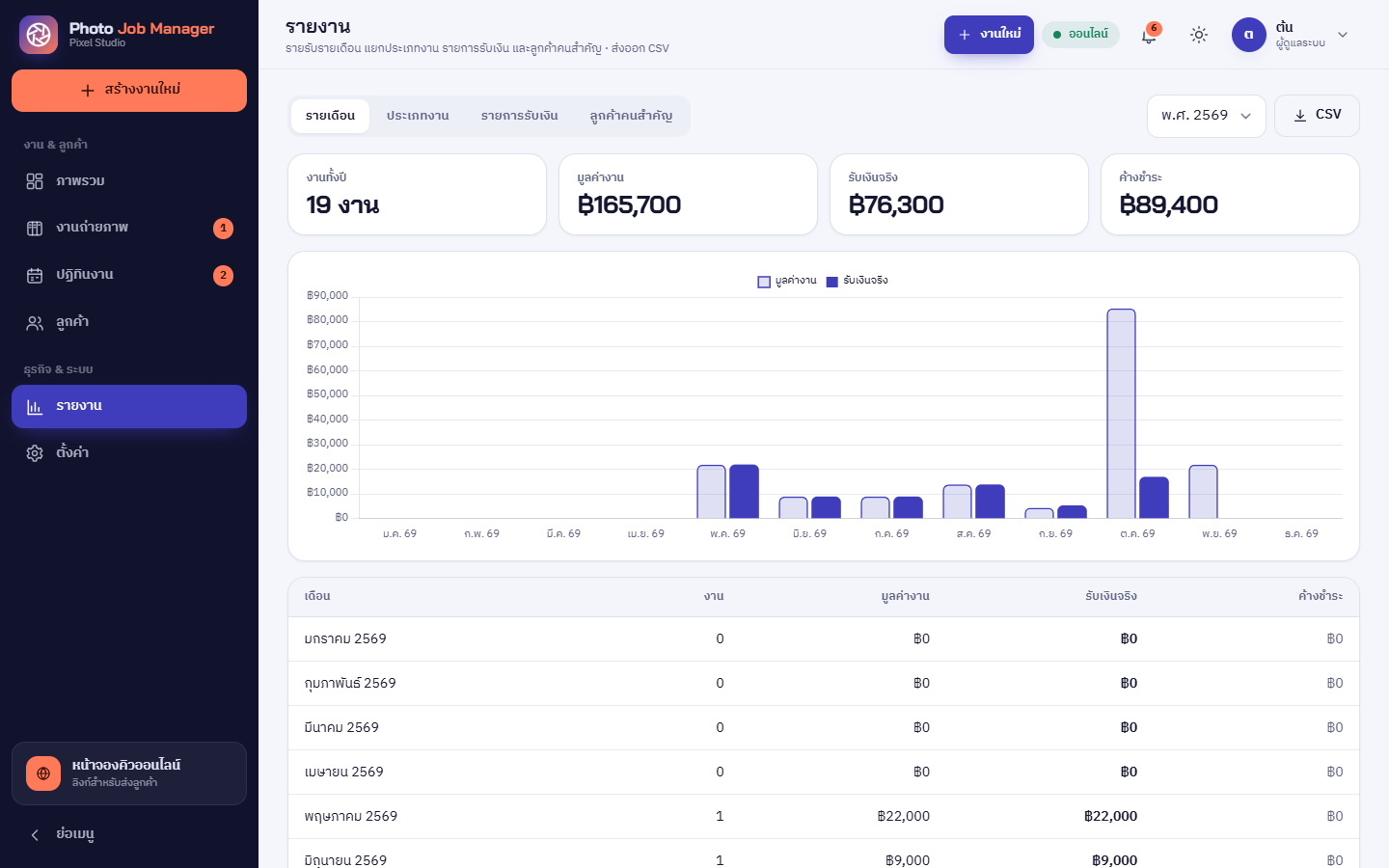This screenshot has height=868, width=1389.
Task: Click the globe icon for online queue page
Action: [x=43, y=773]
